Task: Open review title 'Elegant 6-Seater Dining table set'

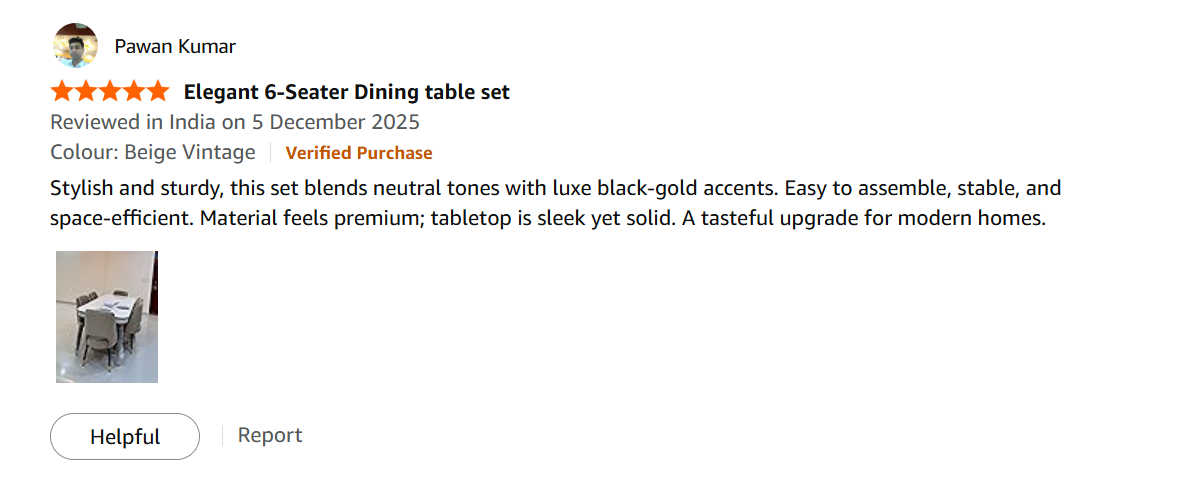Action: click(346, 92)
